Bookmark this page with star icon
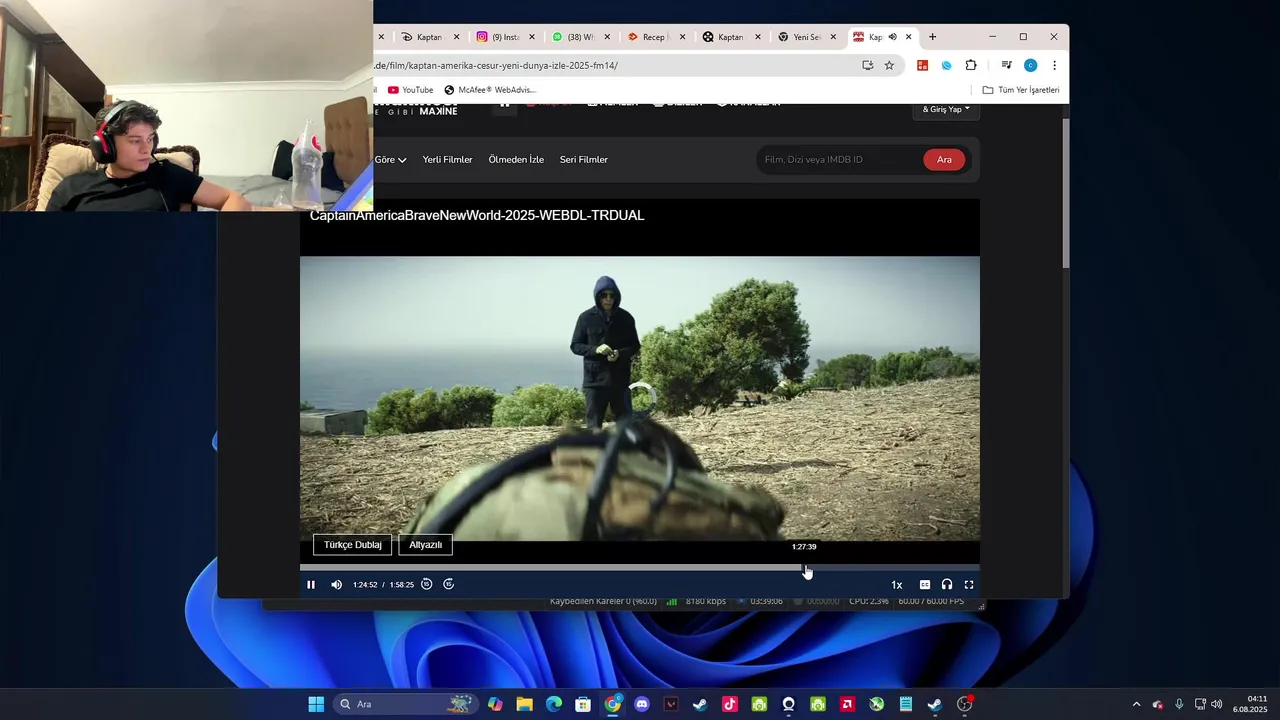The height and width of the screenshot is (720, 1280). coord(889,65)
